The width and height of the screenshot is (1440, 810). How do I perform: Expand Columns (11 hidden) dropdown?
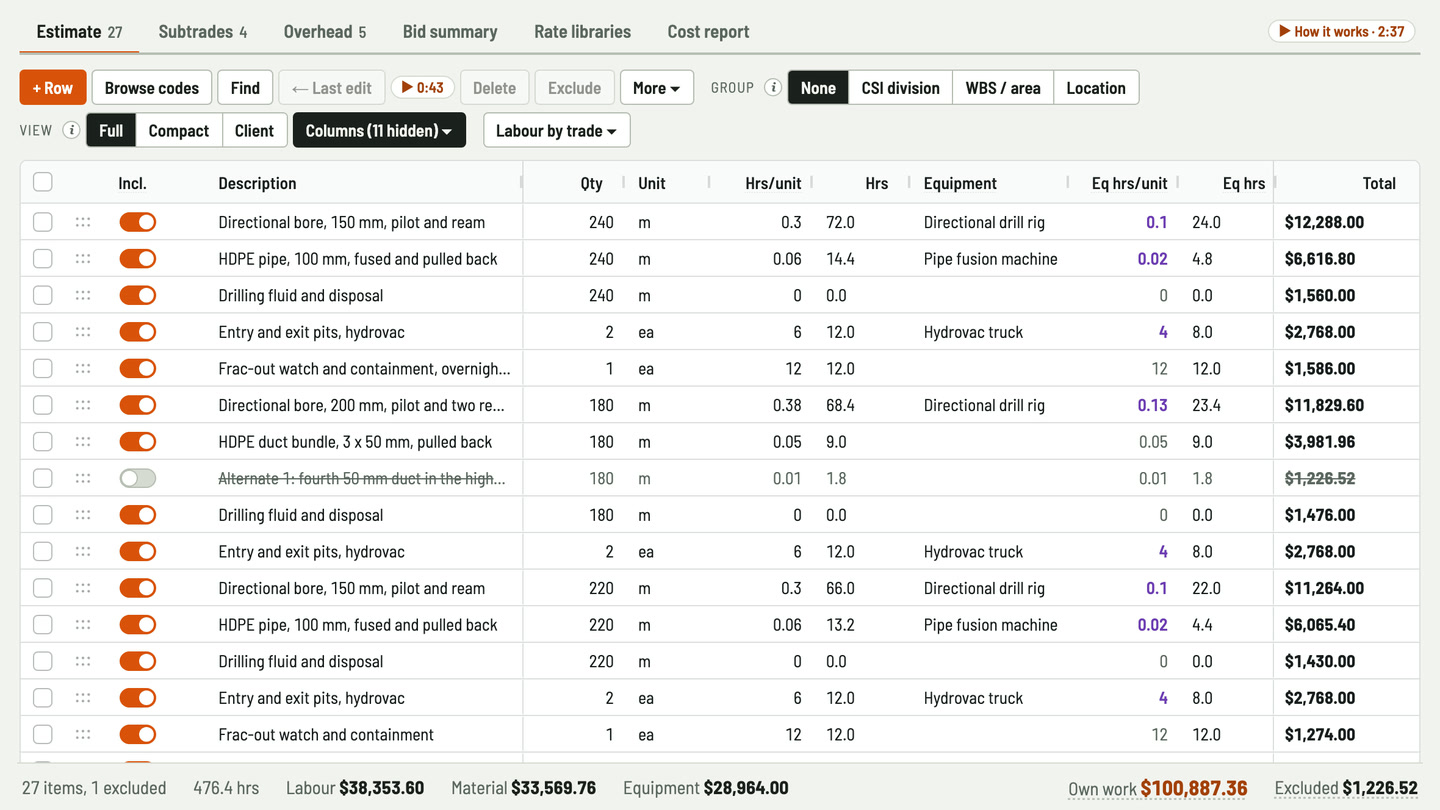tap(379, 130)
